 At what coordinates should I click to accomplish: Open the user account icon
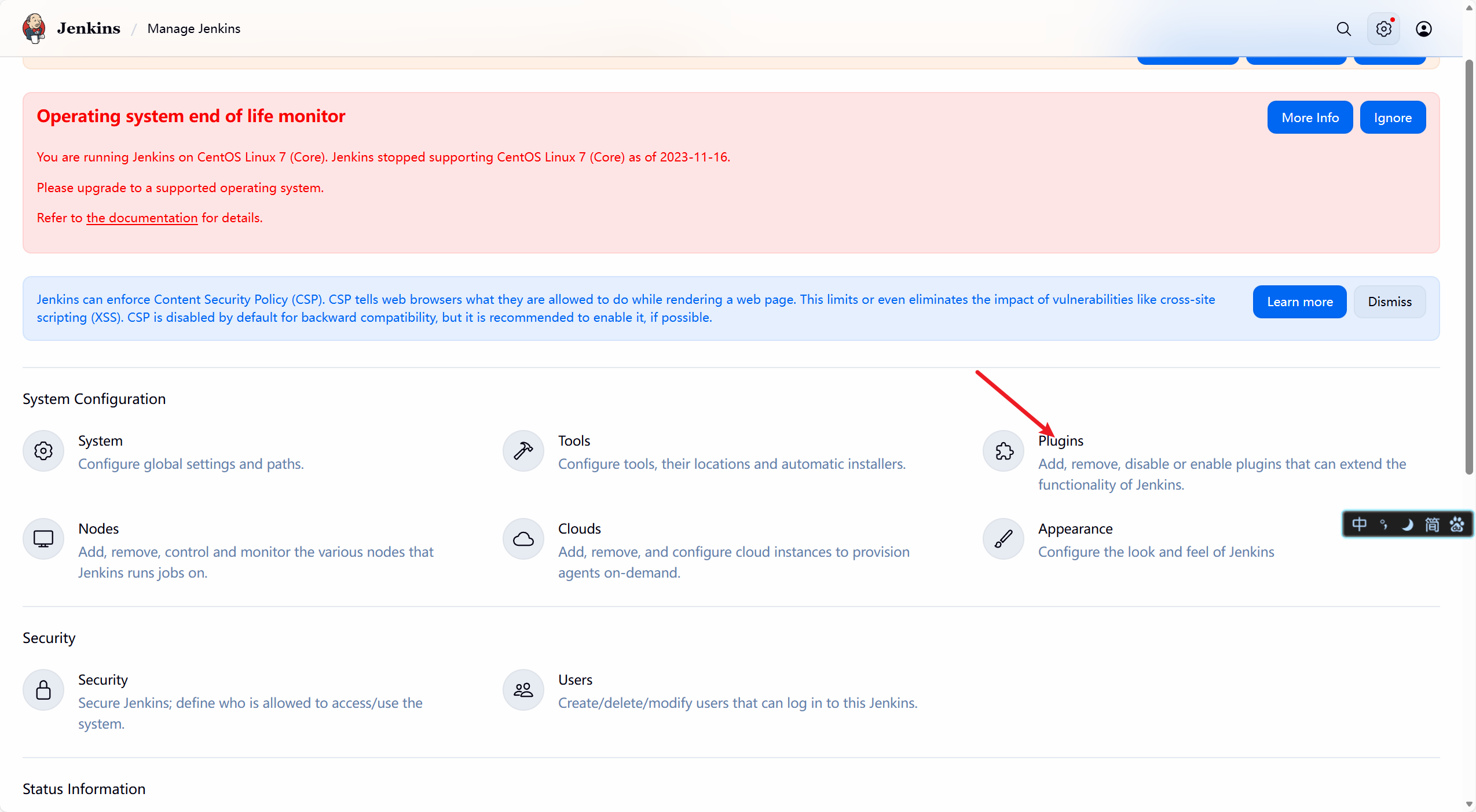coord(1423,29)
